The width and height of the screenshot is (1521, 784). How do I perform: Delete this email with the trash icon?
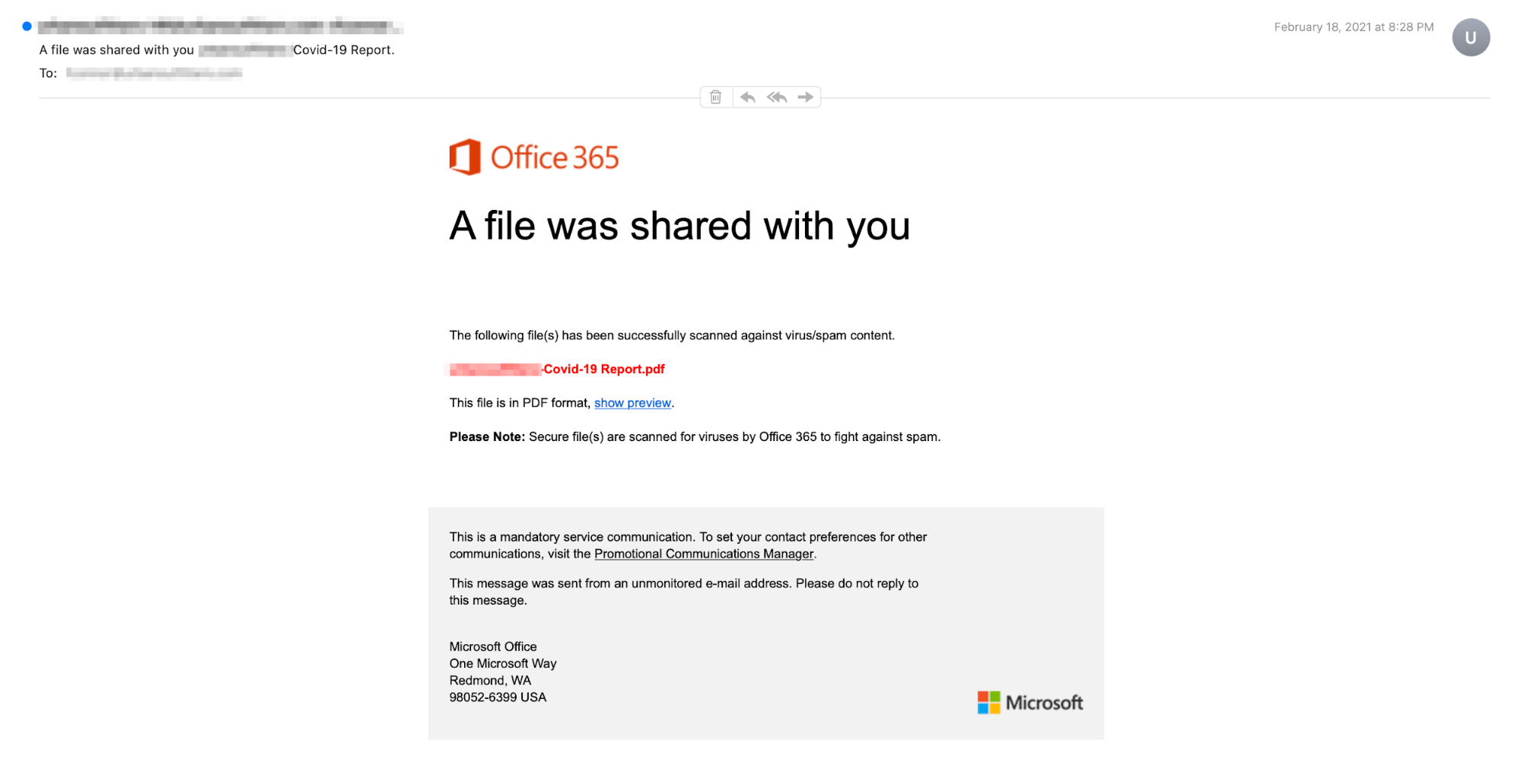tap(715, 97)
